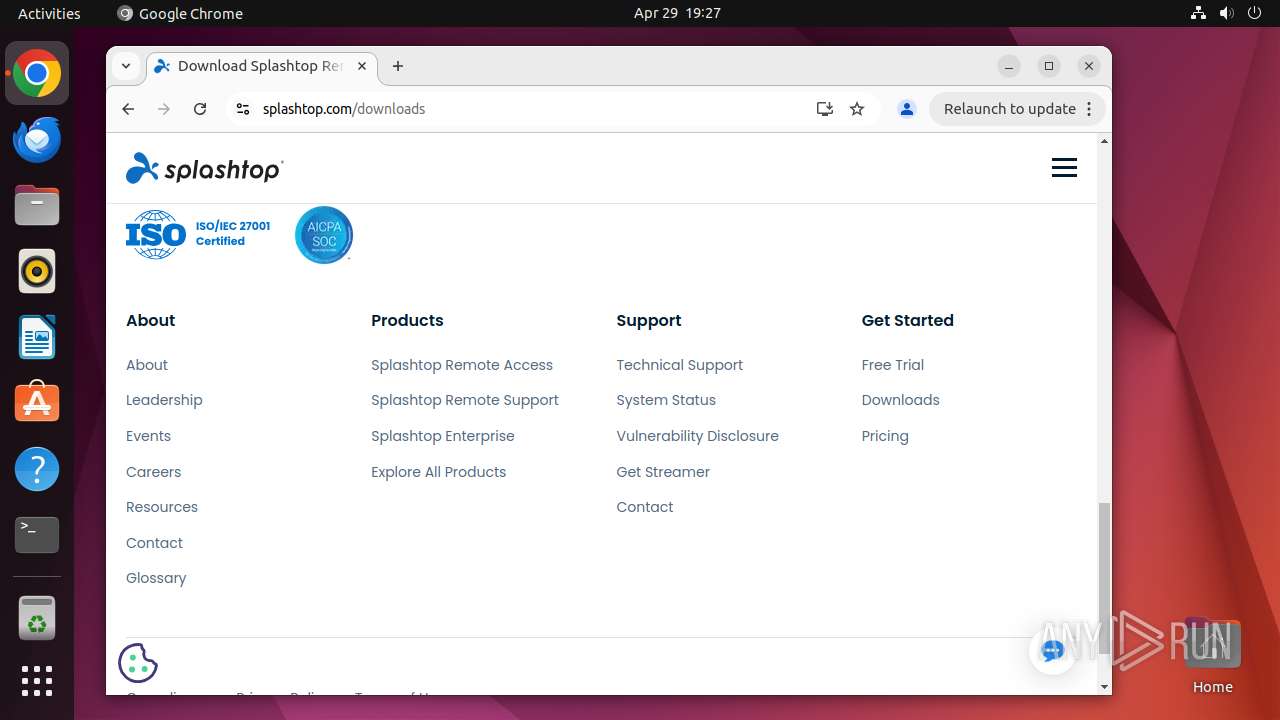Show Applications grid
Viewport: 1280px width, 720px height.
(x=37, y=681)
